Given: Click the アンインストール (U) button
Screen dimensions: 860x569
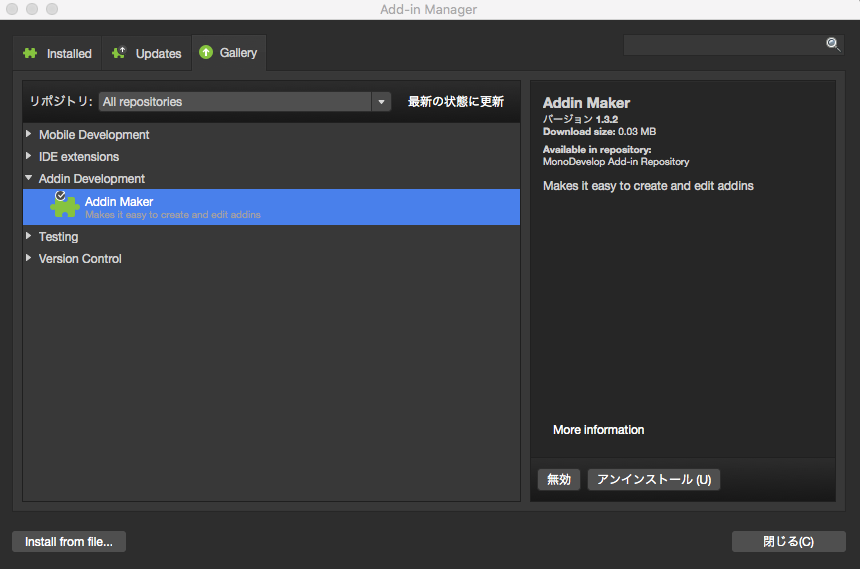Looking at the screenshot, I should point(654,480).
